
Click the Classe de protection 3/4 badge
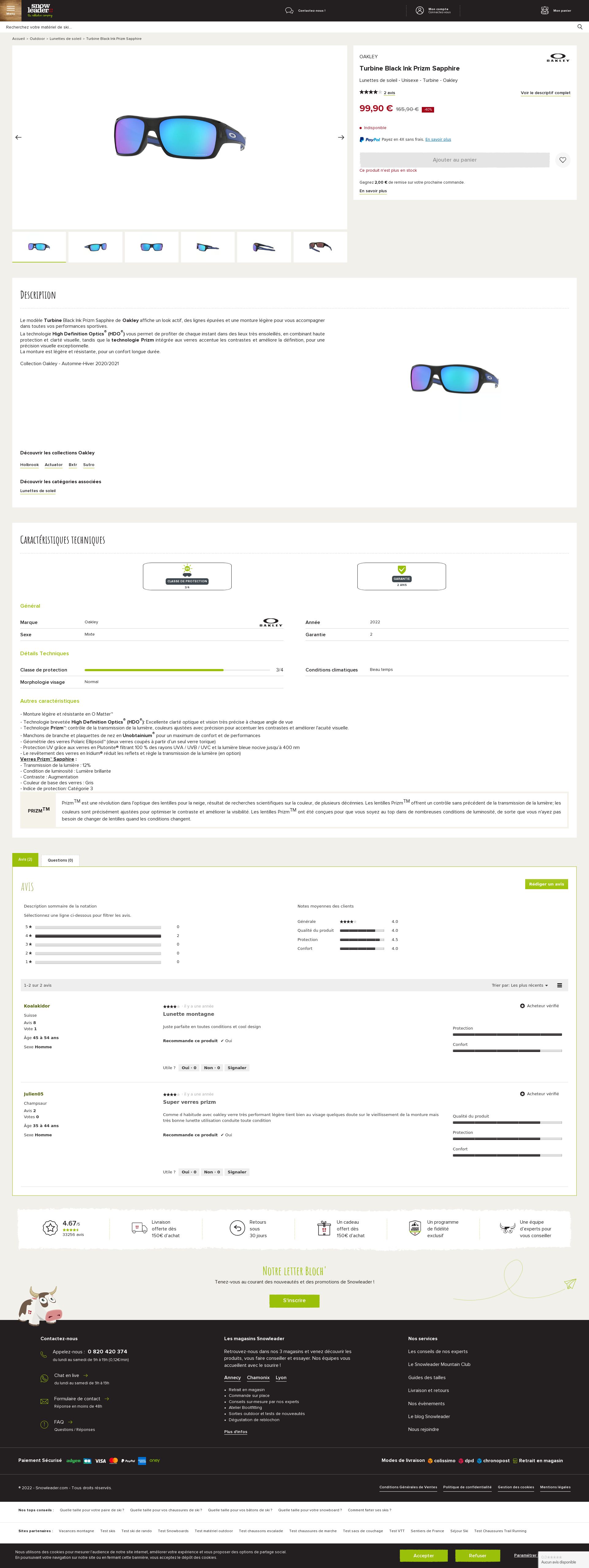tap(187, 576)
